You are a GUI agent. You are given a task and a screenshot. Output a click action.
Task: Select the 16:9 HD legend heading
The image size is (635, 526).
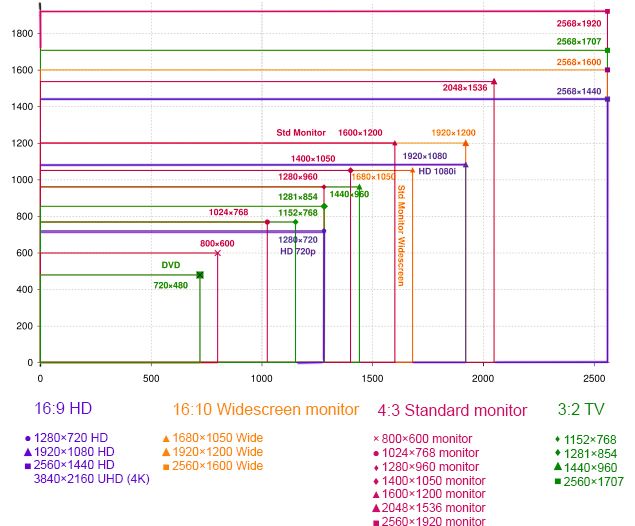tap(56, 409)
